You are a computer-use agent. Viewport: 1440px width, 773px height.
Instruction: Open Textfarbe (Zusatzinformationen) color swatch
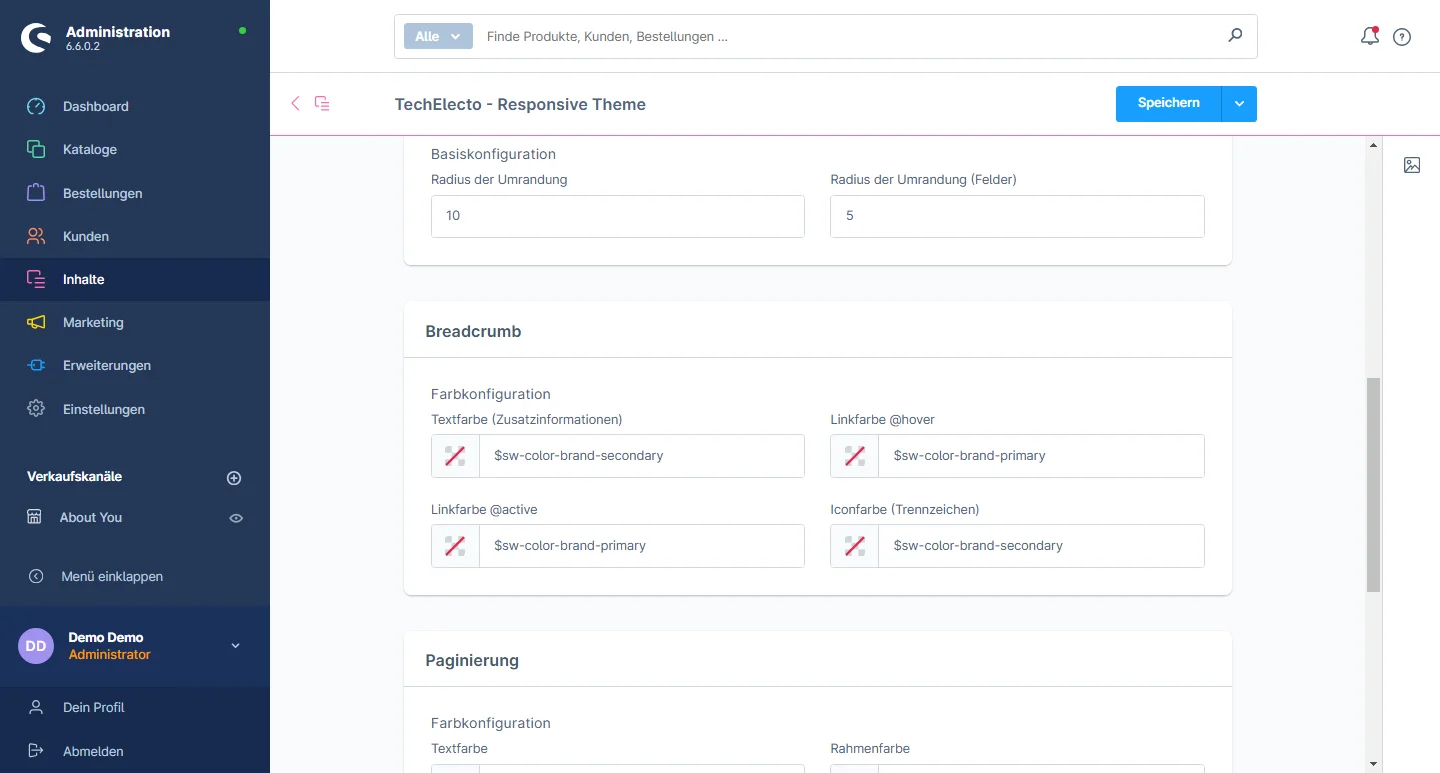point(456,456)
